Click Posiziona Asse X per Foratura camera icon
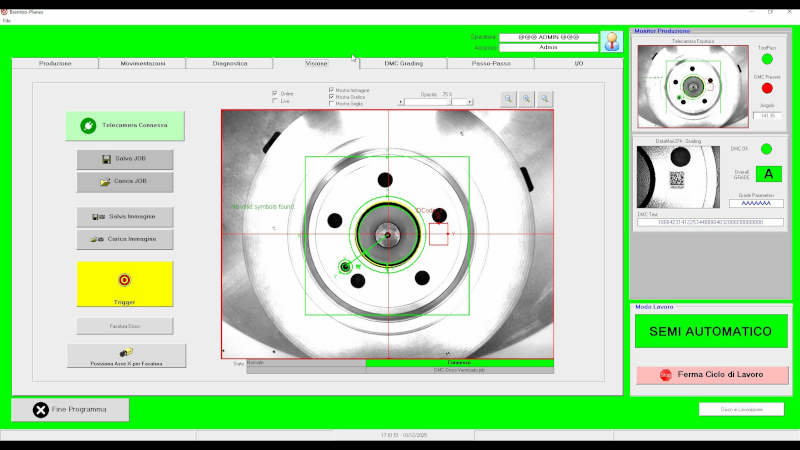 [x=126, y=352]
